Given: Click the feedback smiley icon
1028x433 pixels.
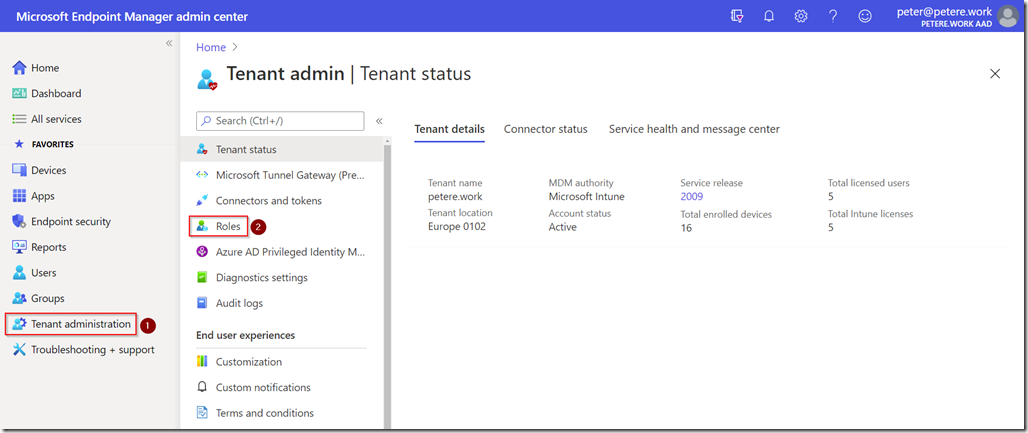Looking at the screenshot, I should point(865,16).
